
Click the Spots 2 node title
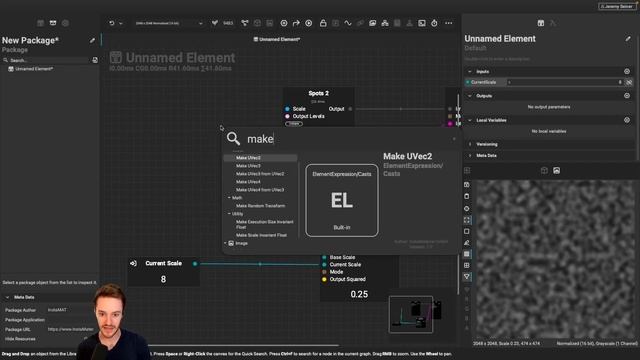coord(318,93)
